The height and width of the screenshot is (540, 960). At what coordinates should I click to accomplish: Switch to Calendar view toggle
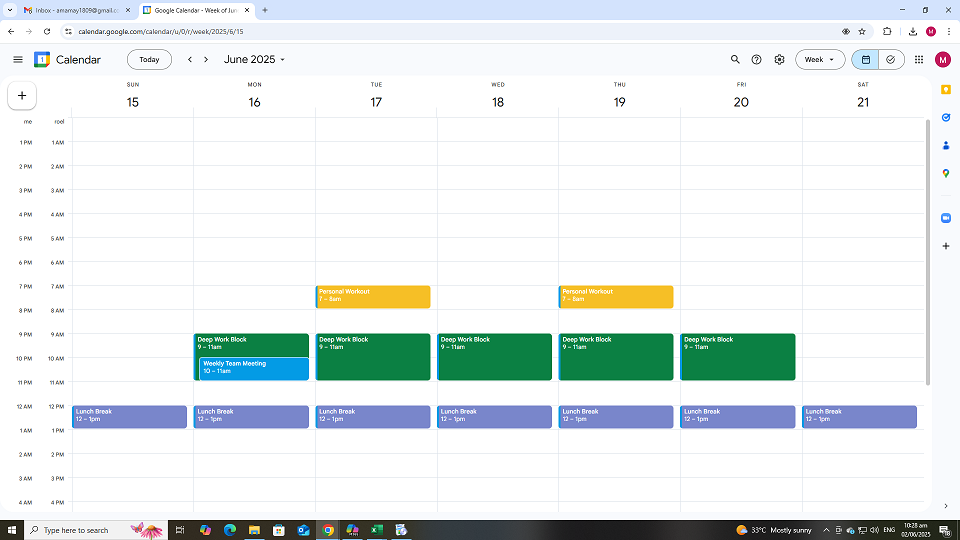click(865, 59)
